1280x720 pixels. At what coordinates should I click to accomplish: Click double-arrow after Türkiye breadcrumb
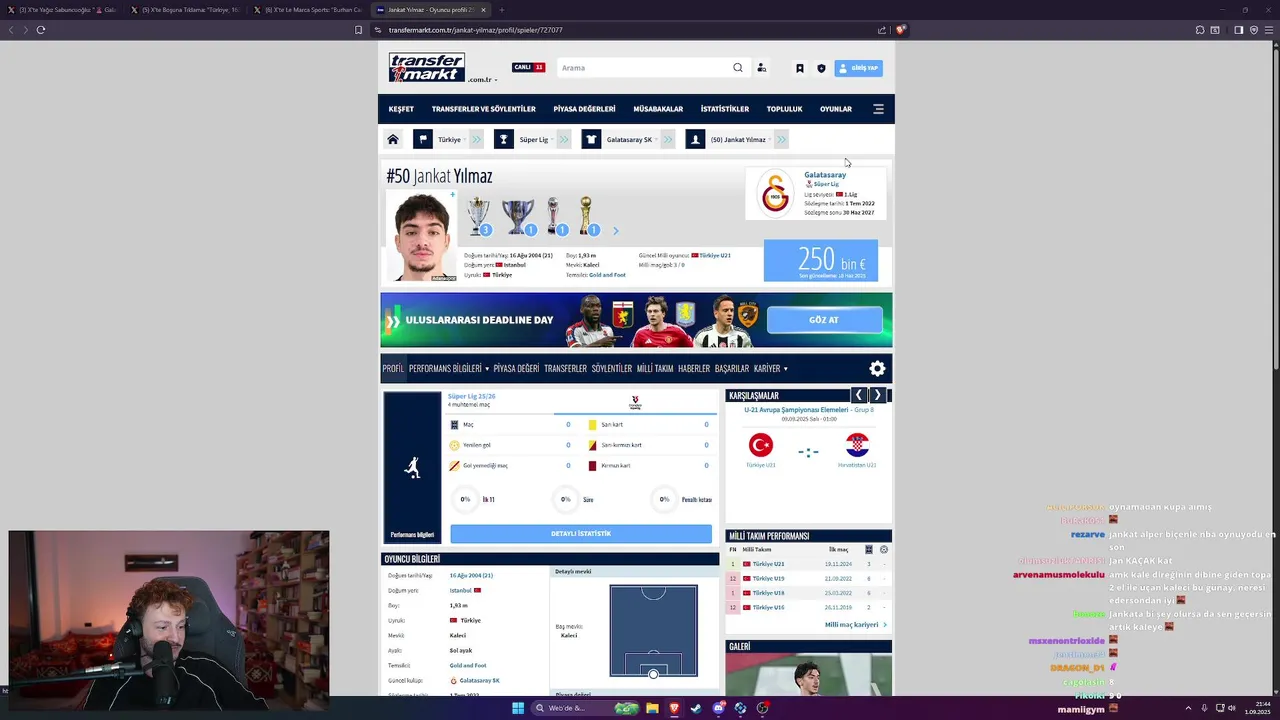pyautogui.click(x=476, y=139)
